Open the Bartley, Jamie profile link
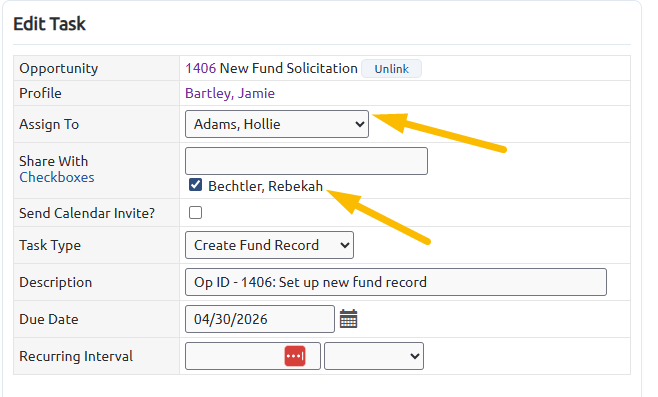 pos(230,93)
